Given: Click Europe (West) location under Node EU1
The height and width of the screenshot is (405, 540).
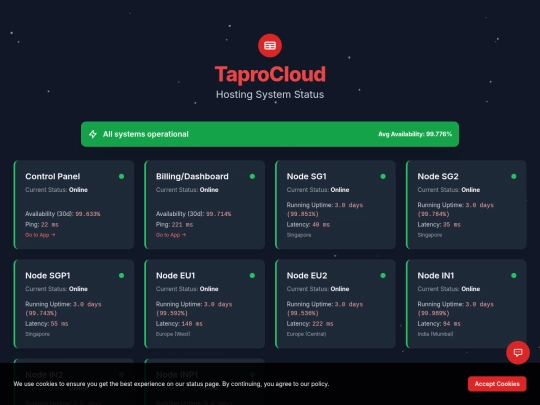Looking at the screenshot, I should tap(173, 334).
